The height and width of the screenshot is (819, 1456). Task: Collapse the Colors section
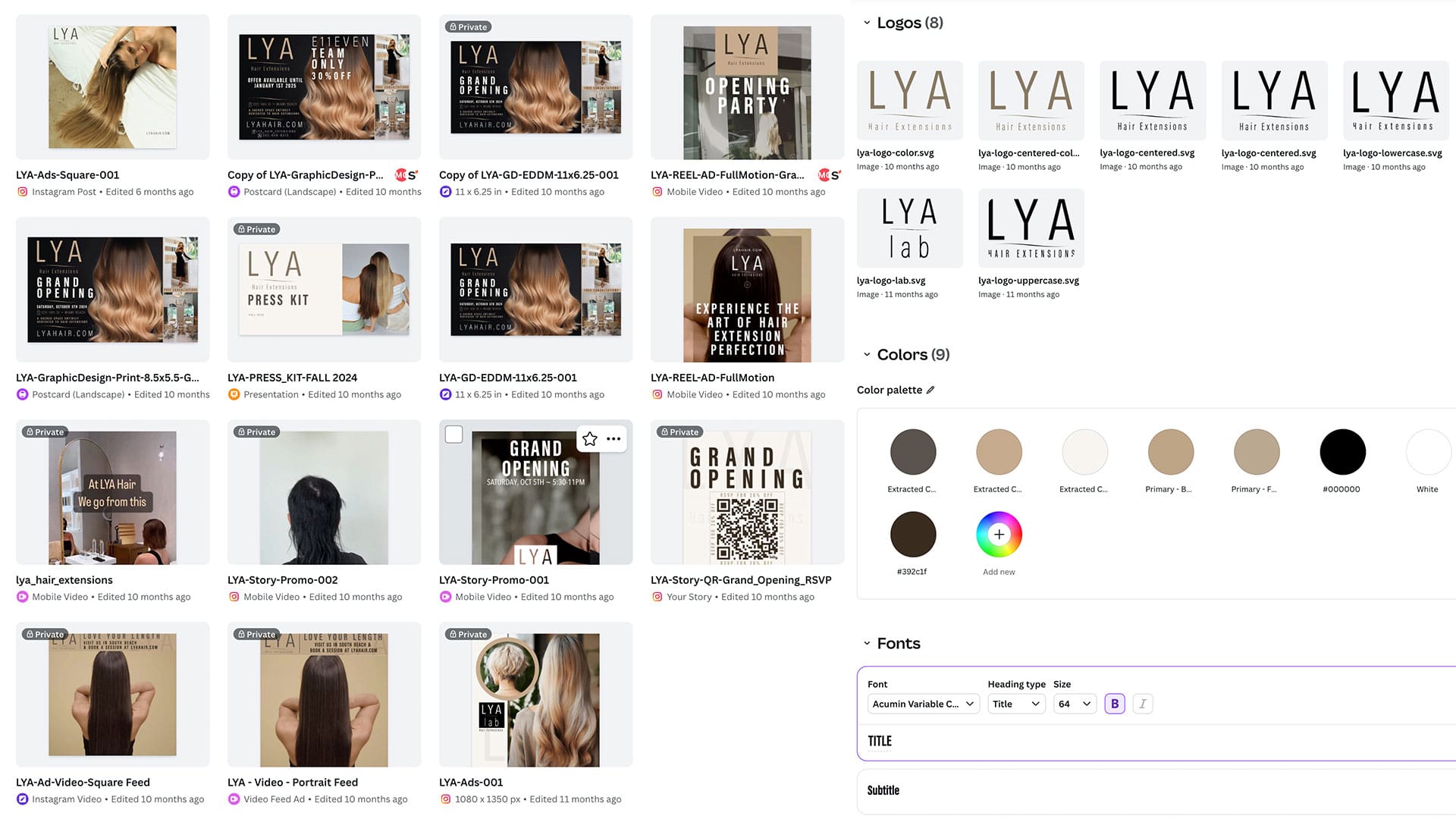867,355
